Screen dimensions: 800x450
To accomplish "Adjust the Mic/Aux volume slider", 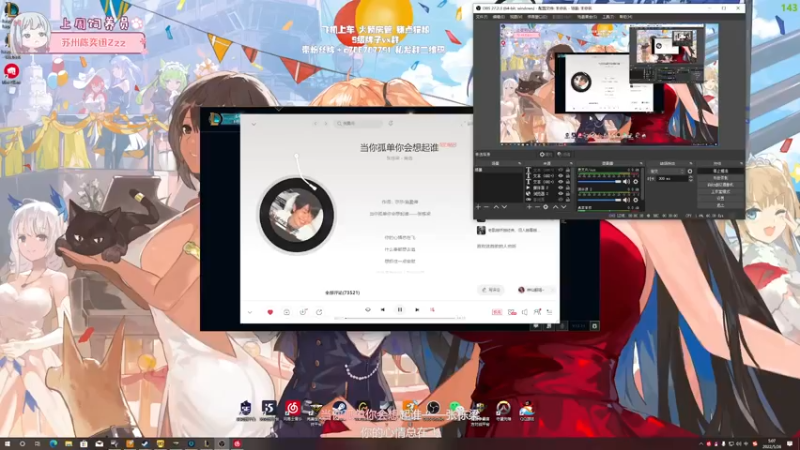I will click(x=599, y=181).
